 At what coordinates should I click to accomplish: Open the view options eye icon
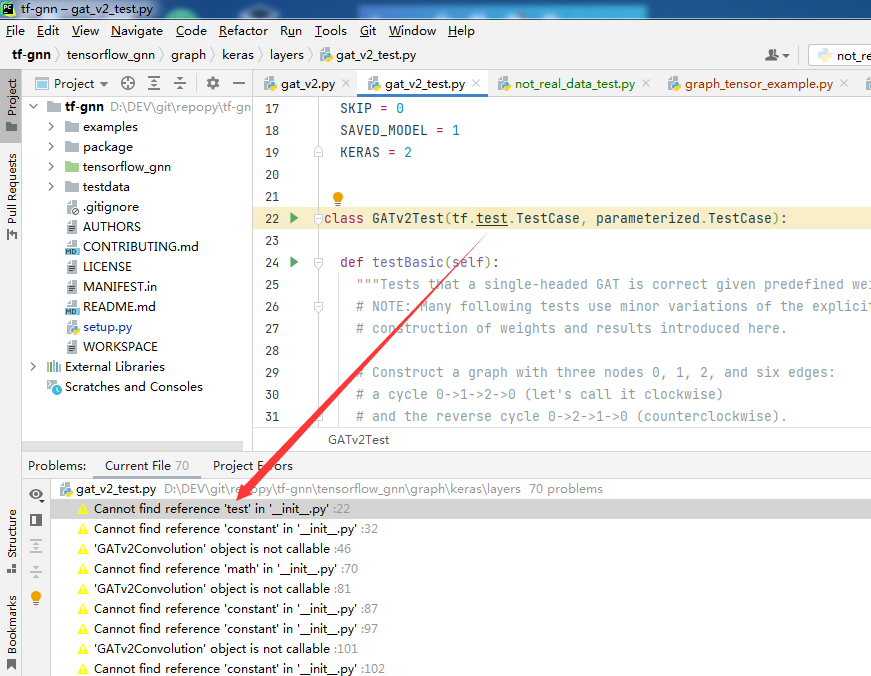(x=36, y=495)
